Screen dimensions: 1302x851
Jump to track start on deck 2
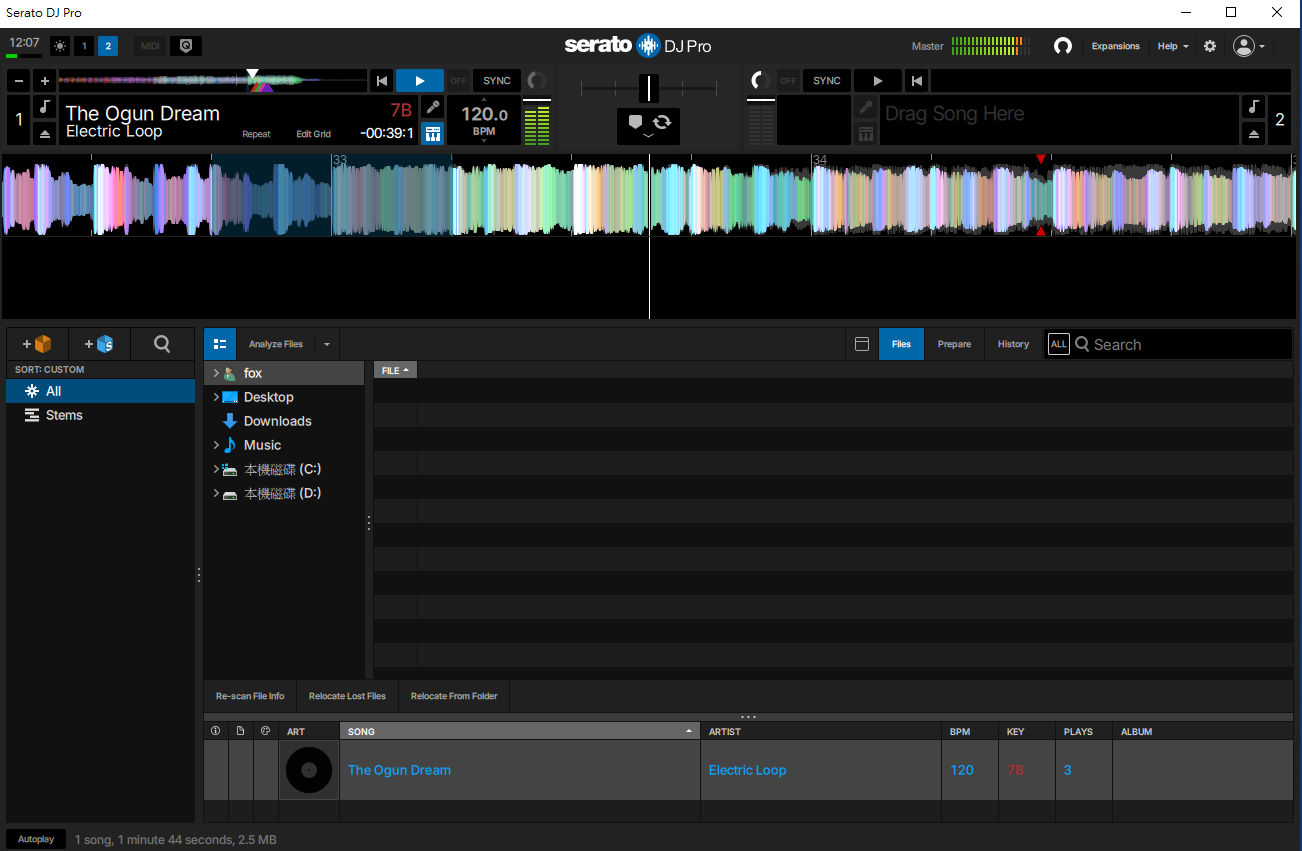[917, 81]
